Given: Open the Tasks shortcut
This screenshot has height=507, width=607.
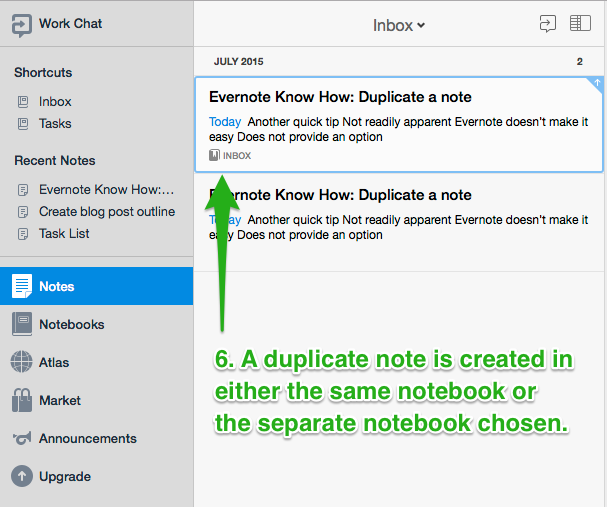Looking at the screenshot, I should coord(55,123).
